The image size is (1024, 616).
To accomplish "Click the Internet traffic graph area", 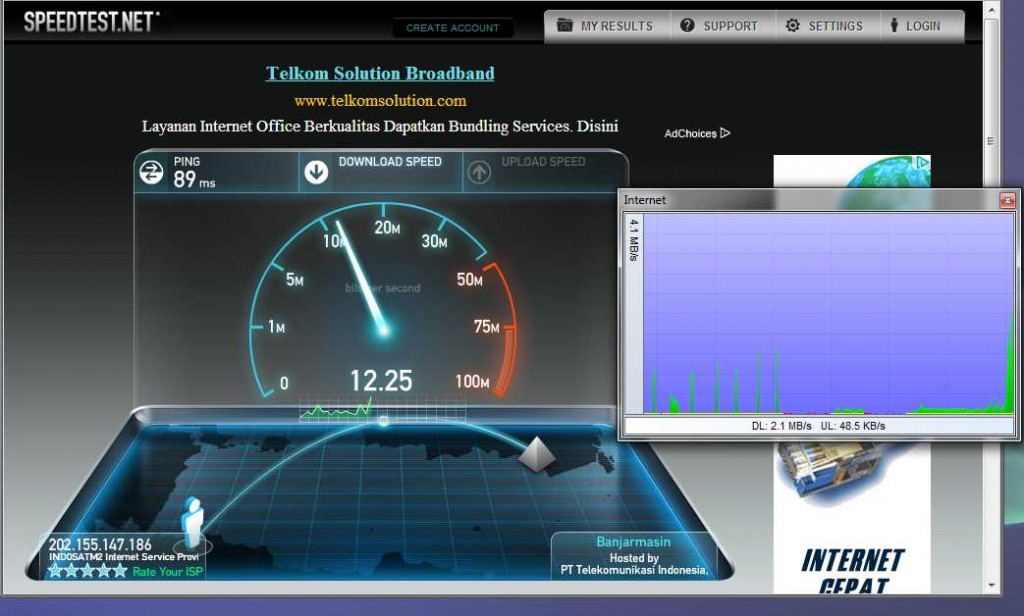I will pos(828,314).
